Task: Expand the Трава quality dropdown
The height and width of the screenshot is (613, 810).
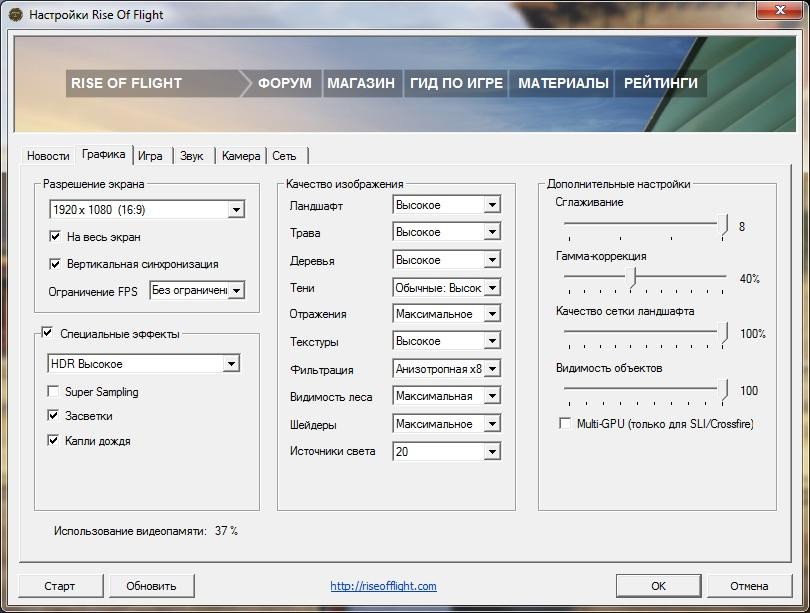Action: [446, 232]
